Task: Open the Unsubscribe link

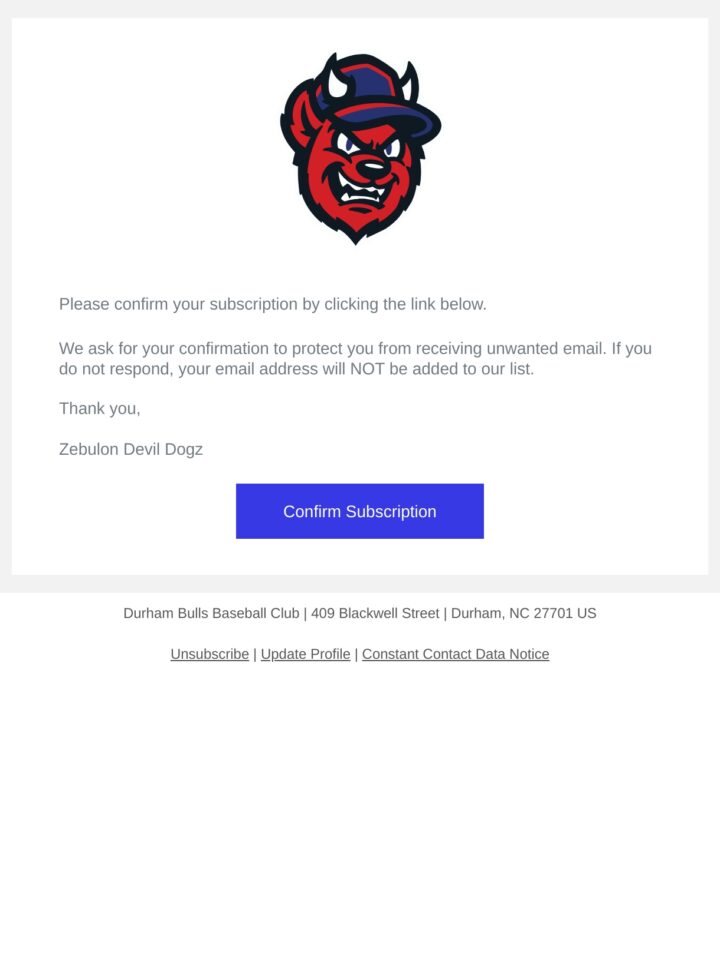Action: click(x=209, y=654)
